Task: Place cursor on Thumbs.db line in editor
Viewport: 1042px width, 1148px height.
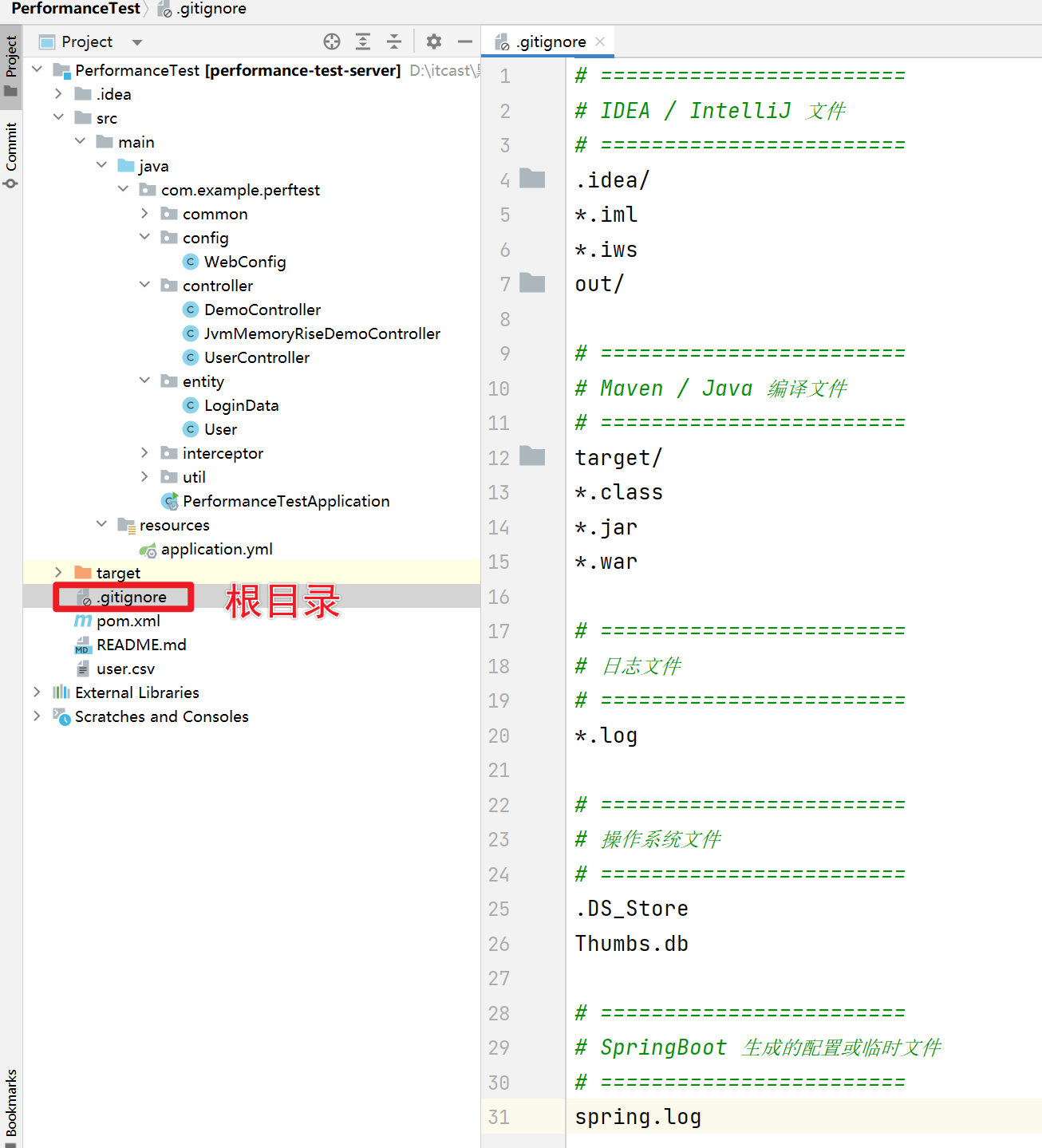Action: (x=632, y=944)
